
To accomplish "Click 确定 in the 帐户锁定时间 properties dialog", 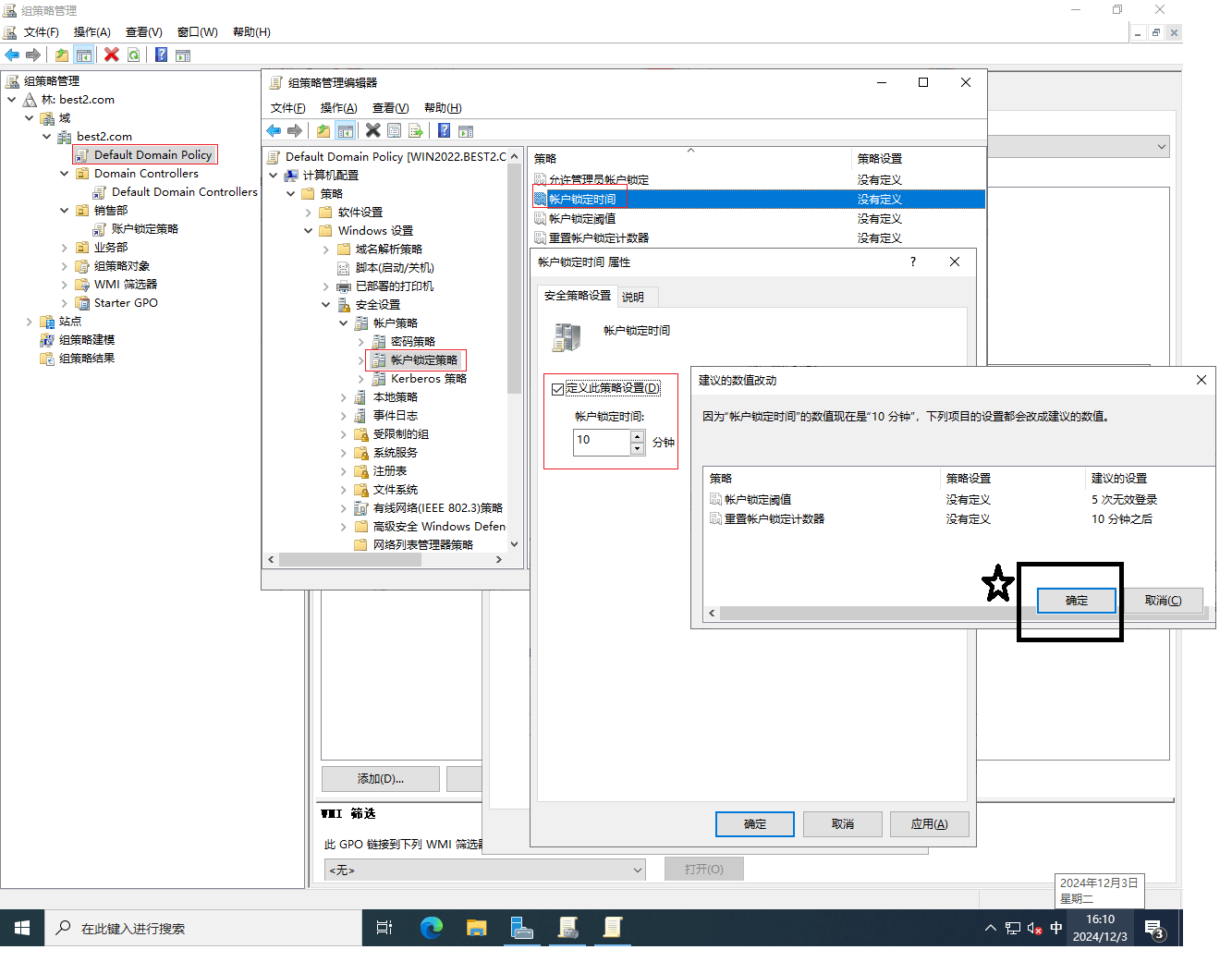I will point(755,824).
